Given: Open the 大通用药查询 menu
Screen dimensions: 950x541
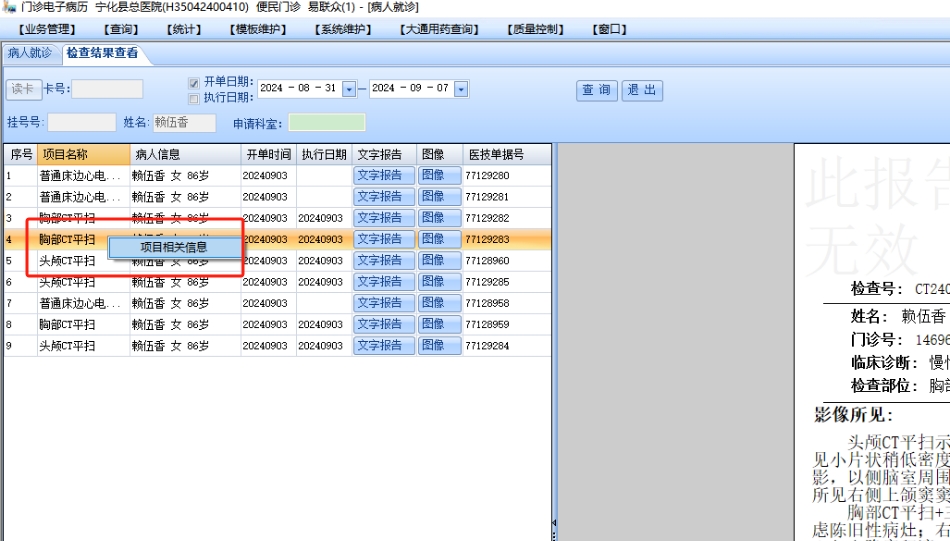Looking at the screenshot, I should pos(439,29).
